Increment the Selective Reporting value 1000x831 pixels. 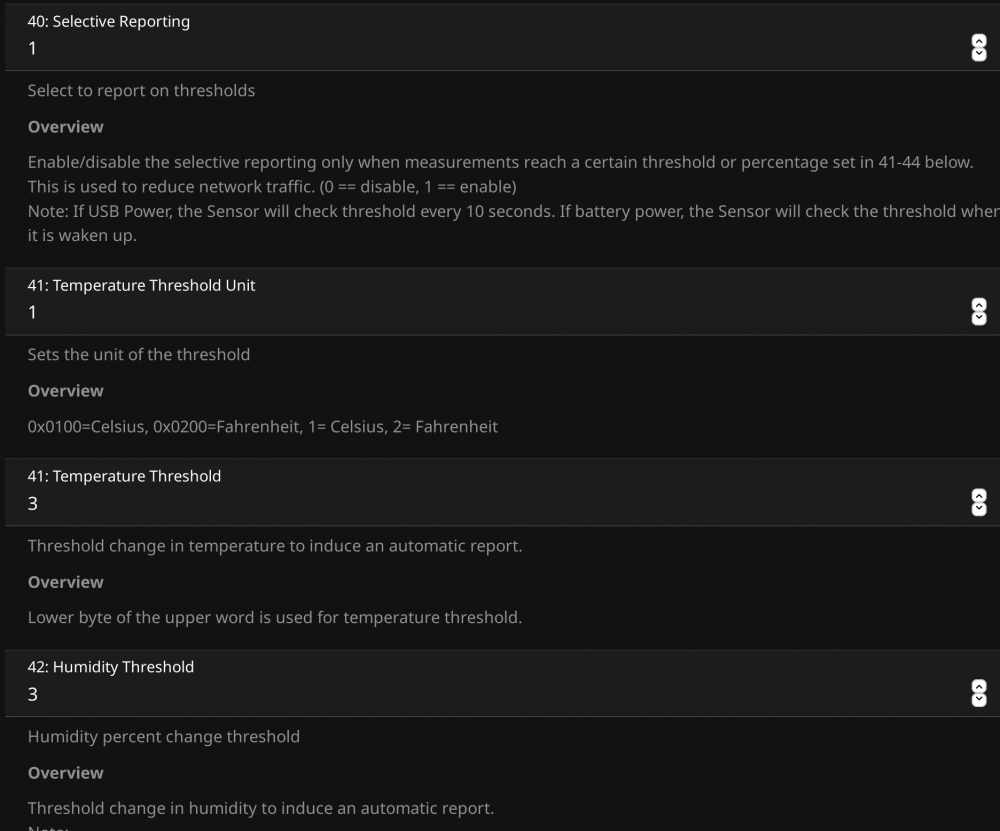pos(979,42)
